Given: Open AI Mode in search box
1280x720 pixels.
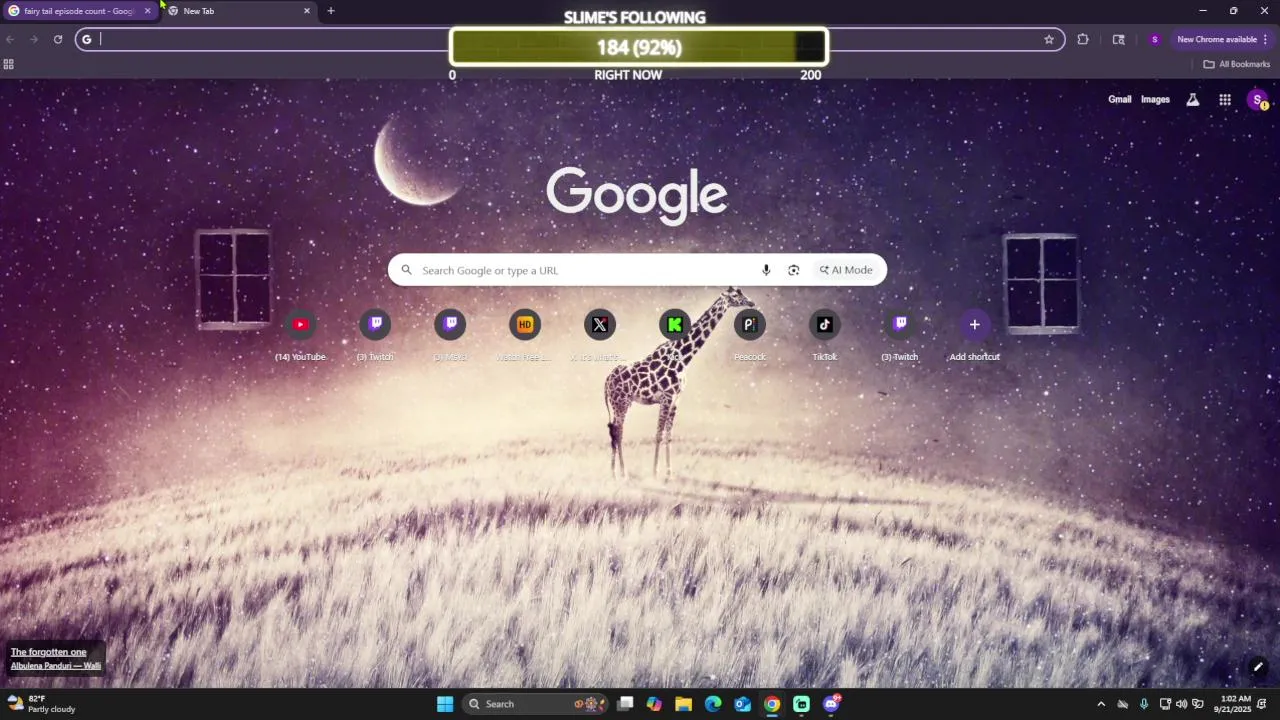Looking at the screenshot, I should 846,270.
